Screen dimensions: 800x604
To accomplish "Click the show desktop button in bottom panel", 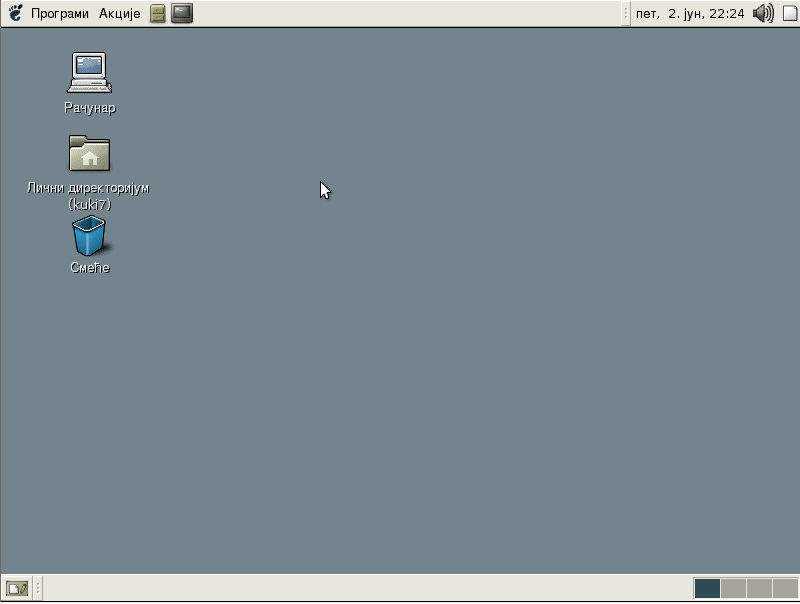I will click(x=17, y=588).
